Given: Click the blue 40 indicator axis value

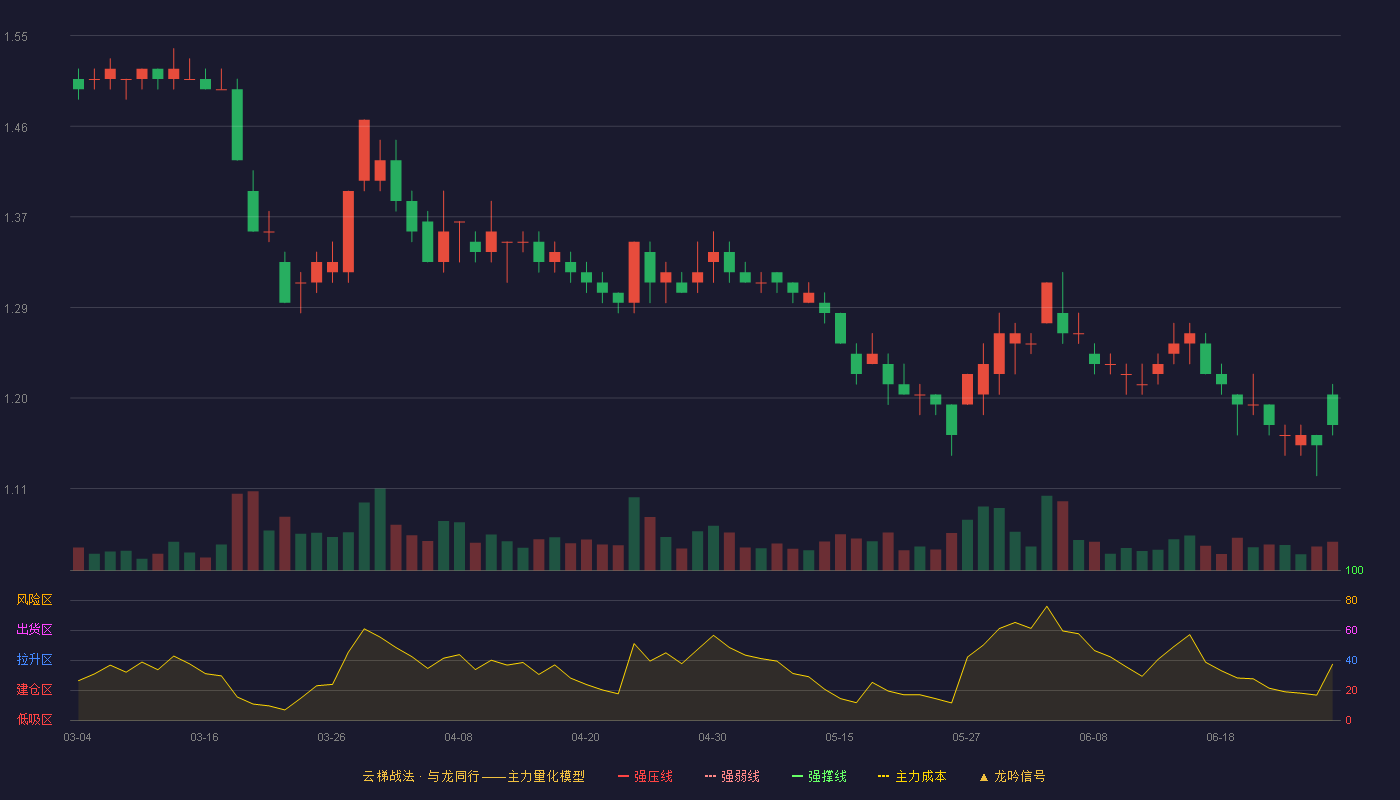Looking at the screenshot, I should point(1351,660).
